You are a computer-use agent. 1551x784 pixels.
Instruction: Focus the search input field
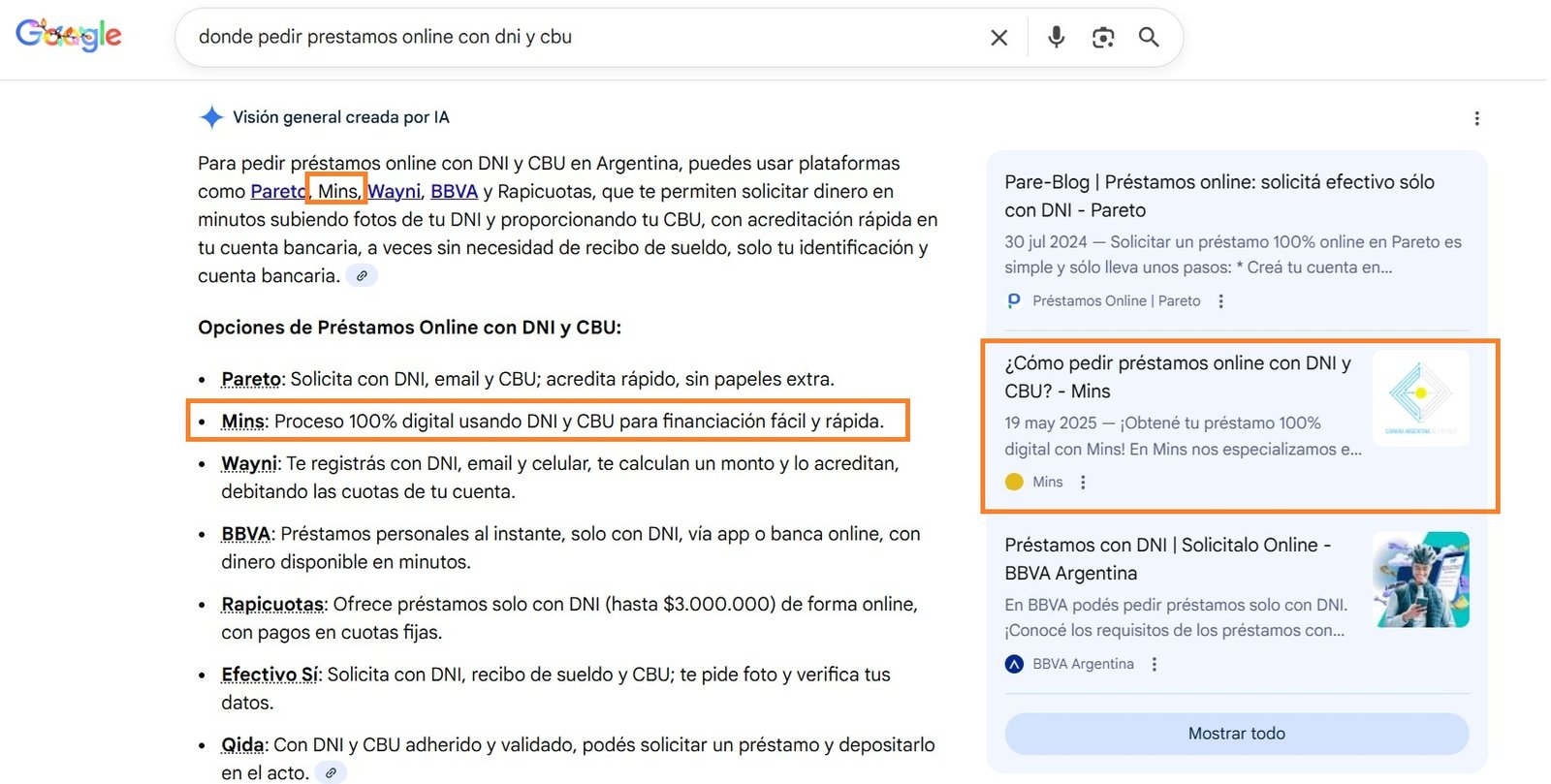[582, 38]
